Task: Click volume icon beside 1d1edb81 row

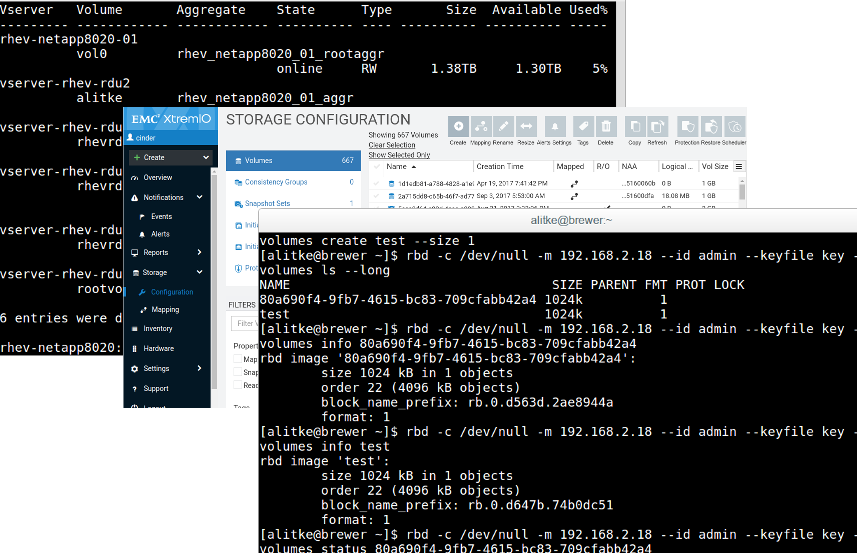Action: (391, 184)
